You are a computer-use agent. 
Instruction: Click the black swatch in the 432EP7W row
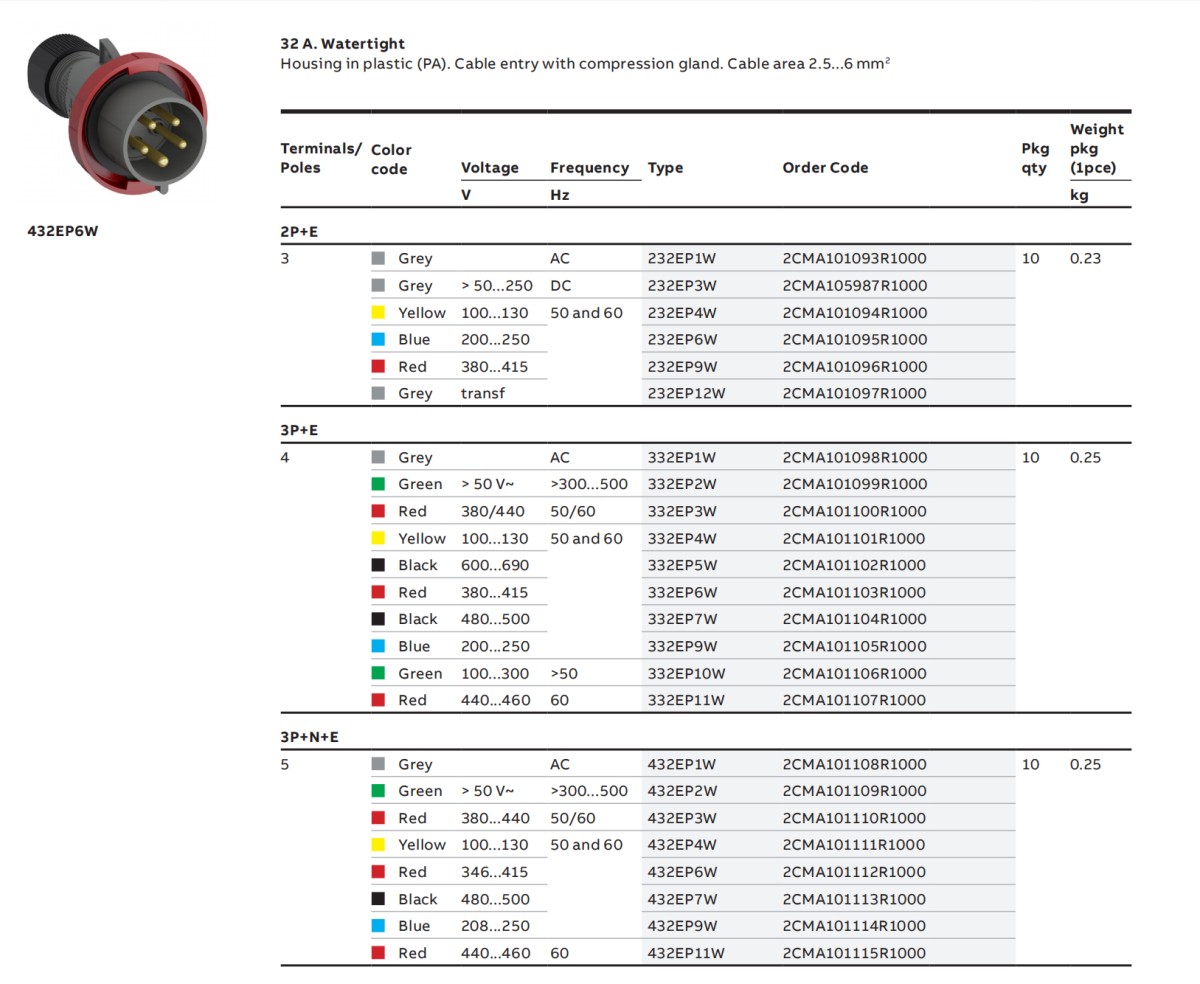tap(378, 899)
